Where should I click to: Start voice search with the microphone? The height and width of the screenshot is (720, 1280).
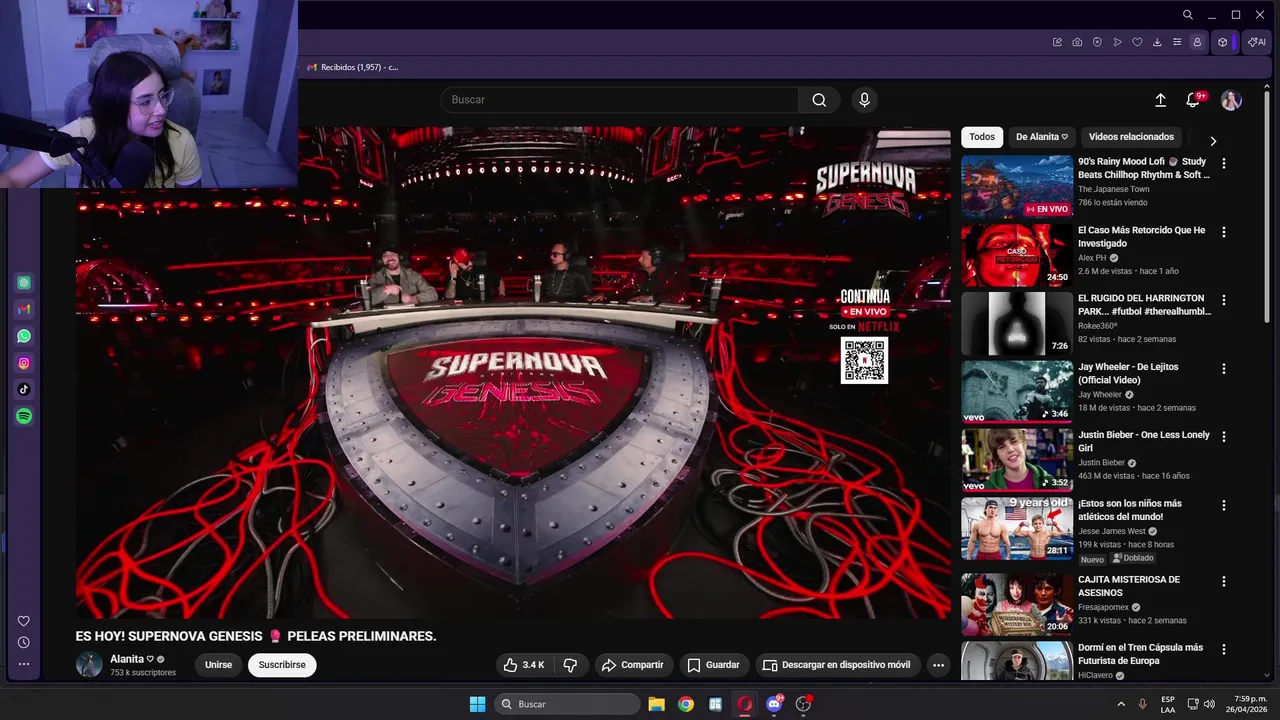865,100
